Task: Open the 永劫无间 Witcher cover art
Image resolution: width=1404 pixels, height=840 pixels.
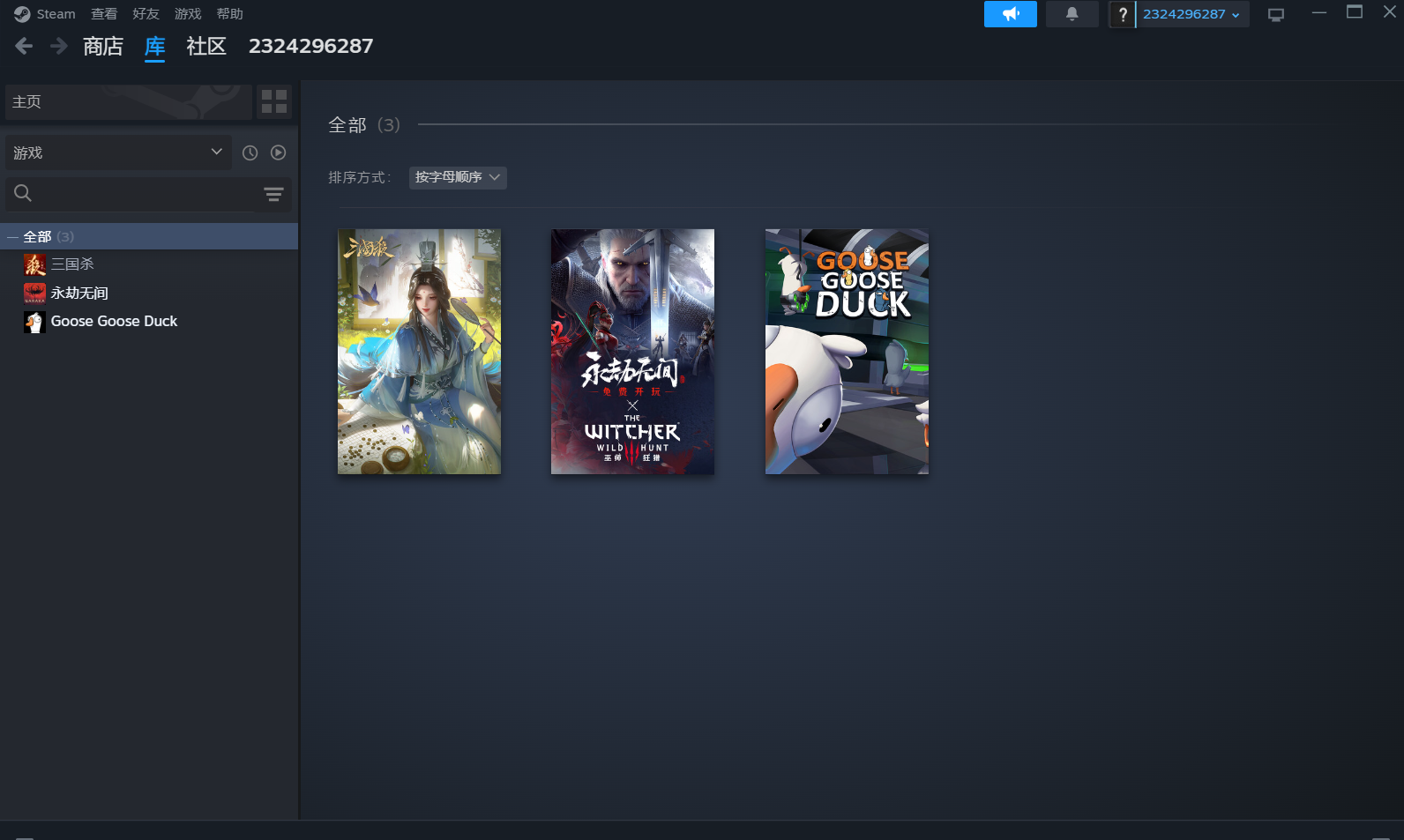Action: coord(632,352)
